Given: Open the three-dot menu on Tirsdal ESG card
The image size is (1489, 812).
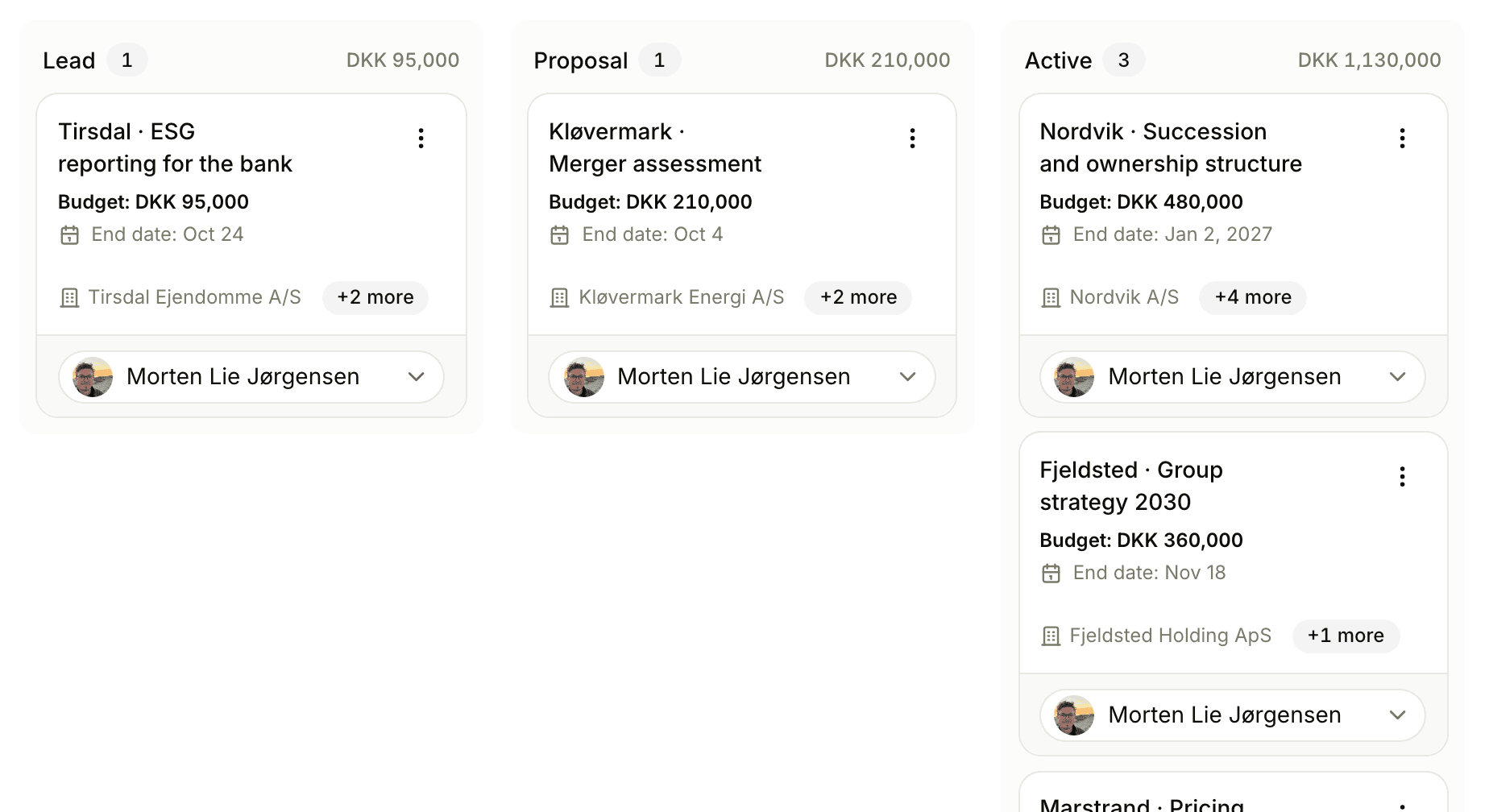Looking at the screenshot, I should click(x=421, y=138).
